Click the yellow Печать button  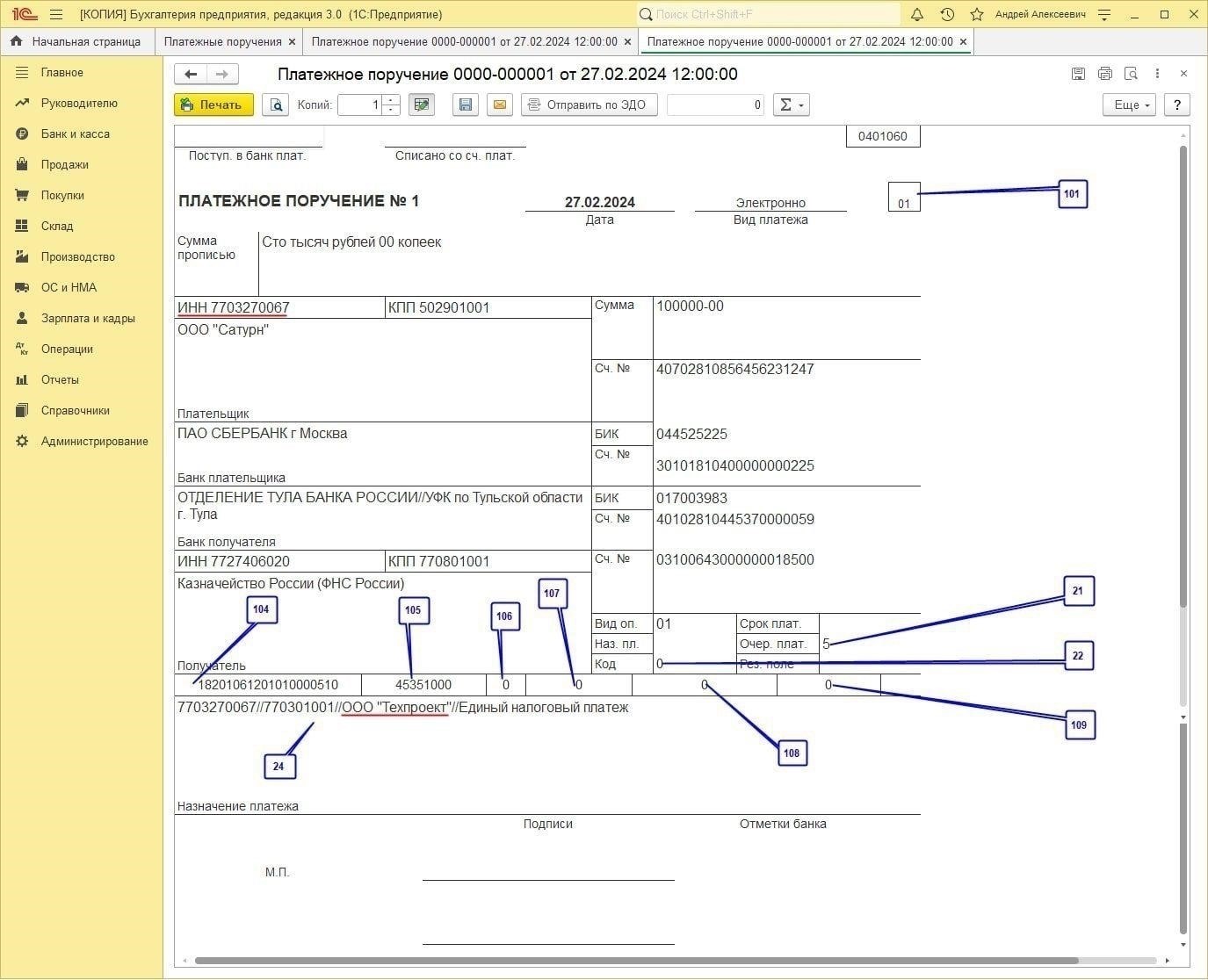pos(213,104)
